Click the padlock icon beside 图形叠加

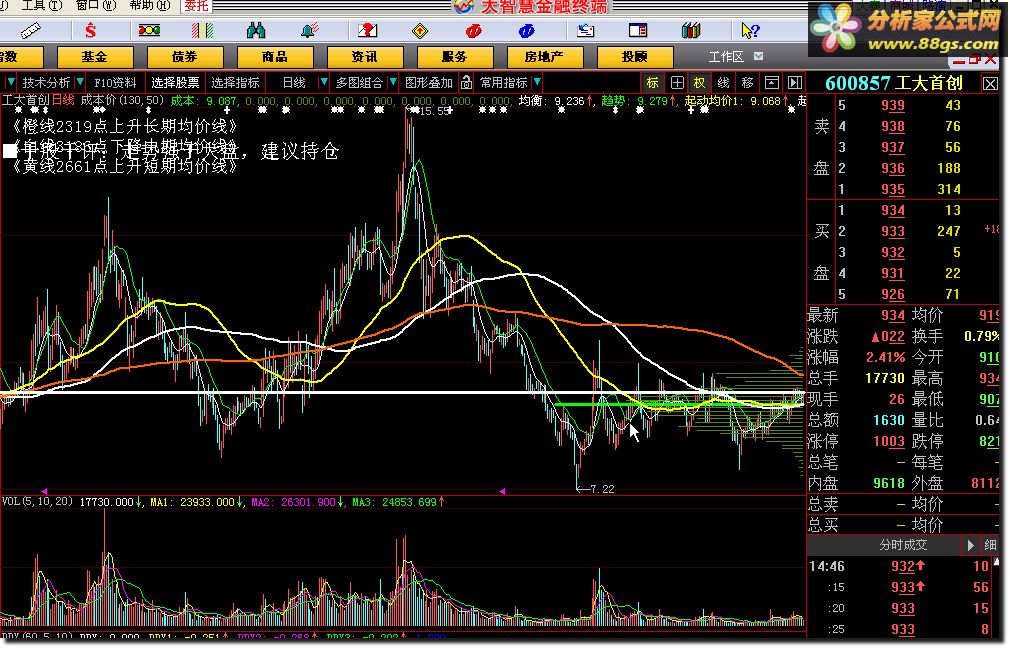click(466, 82)
